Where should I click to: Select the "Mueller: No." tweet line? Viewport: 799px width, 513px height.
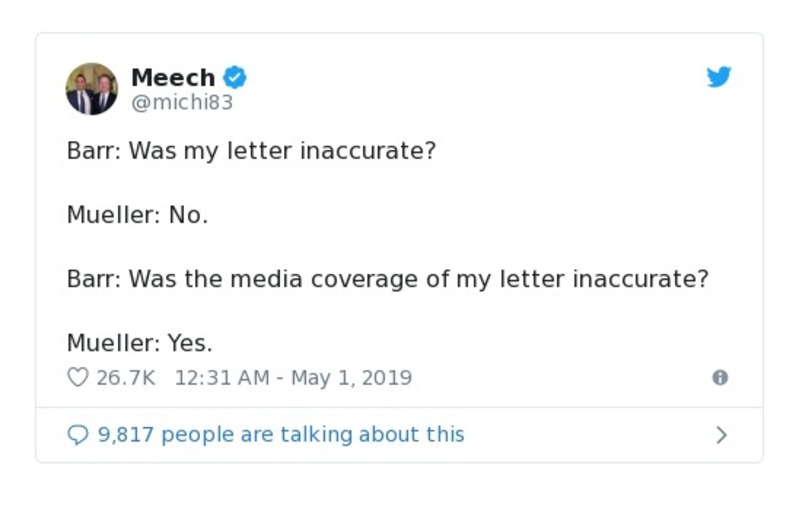pos(137,215)
